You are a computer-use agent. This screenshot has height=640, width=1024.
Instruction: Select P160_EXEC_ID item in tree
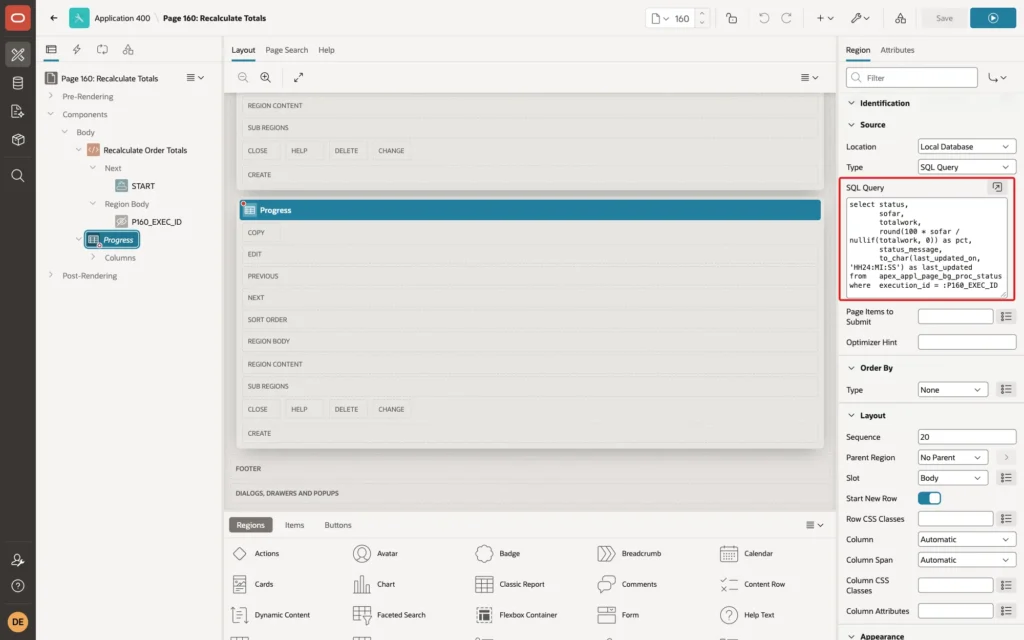click(156, 222)
